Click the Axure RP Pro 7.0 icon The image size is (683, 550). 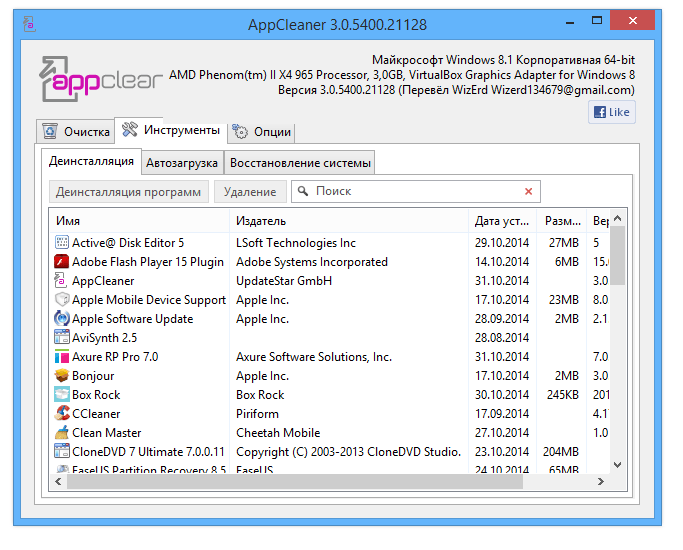click(62, 357)
